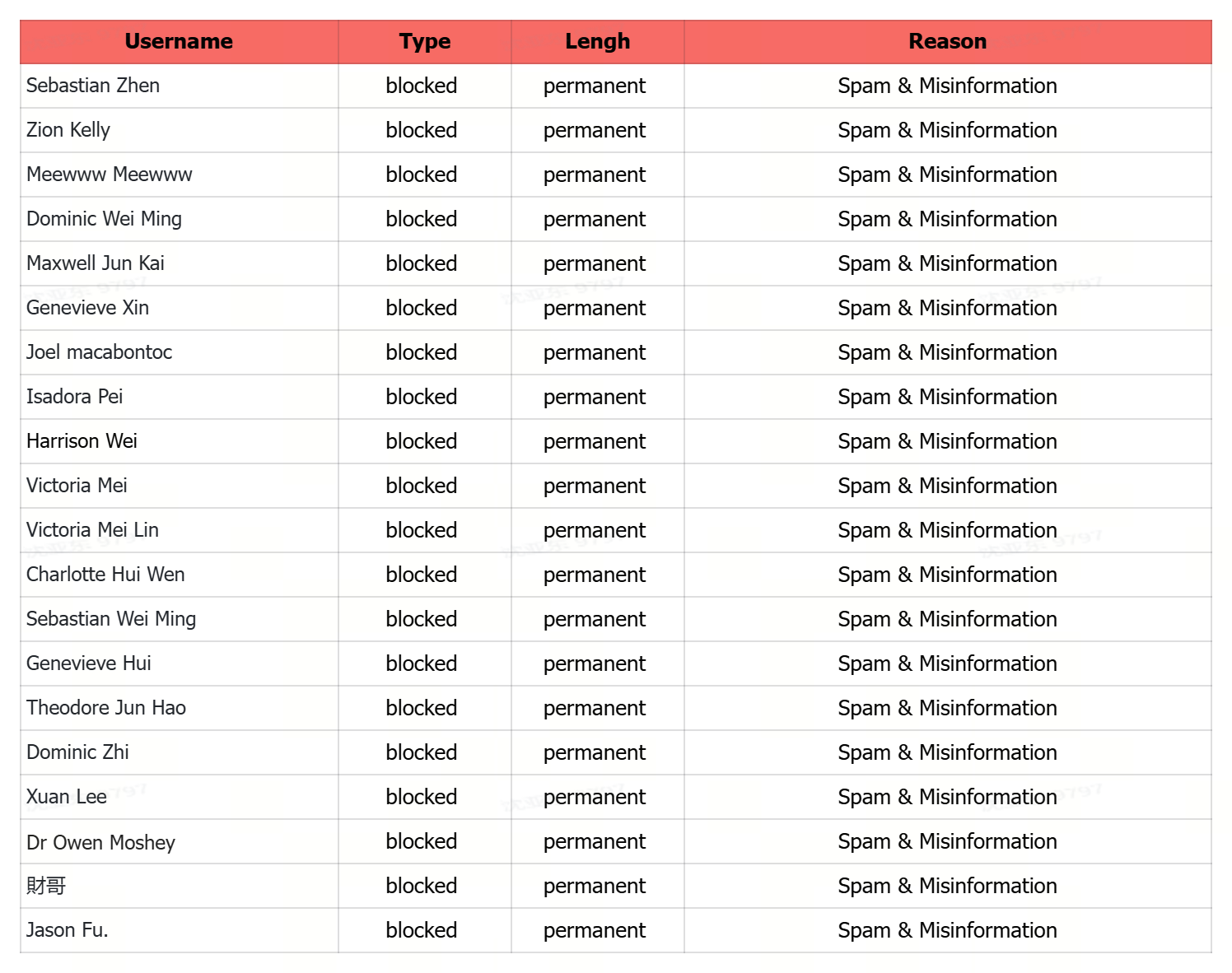Click the blocked type for Xuan Lee

pos(422,797)
